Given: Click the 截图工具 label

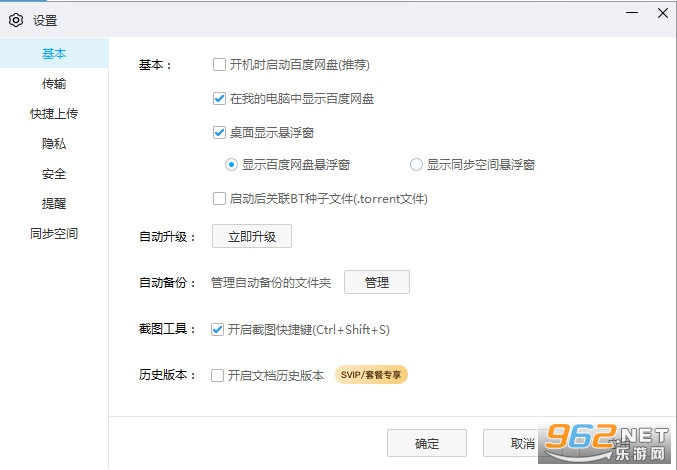Looking at the screenshot, I should (x=168, y=329).
